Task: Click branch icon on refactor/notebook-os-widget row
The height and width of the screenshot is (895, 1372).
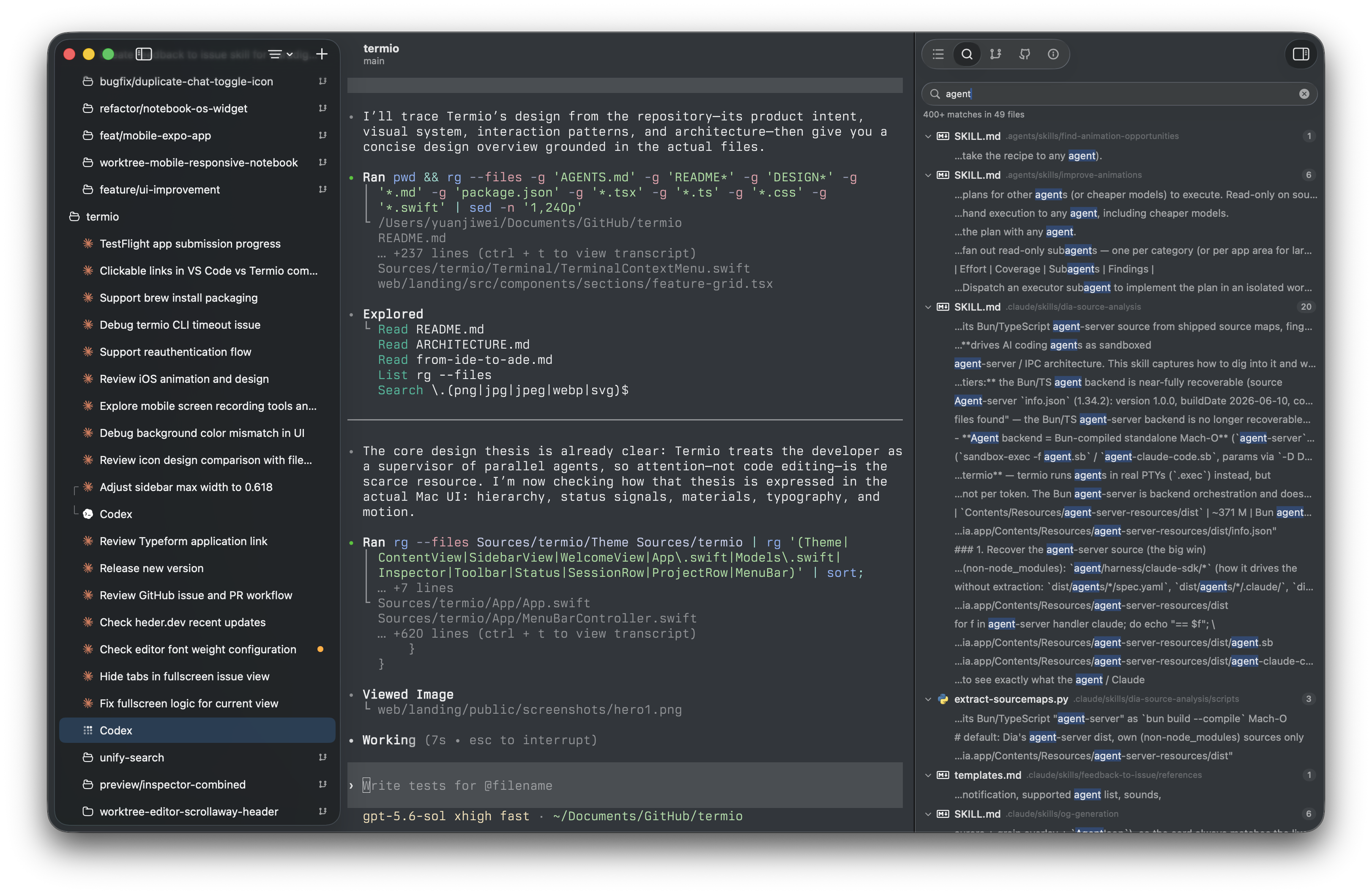Action: [x=323, y=108]
